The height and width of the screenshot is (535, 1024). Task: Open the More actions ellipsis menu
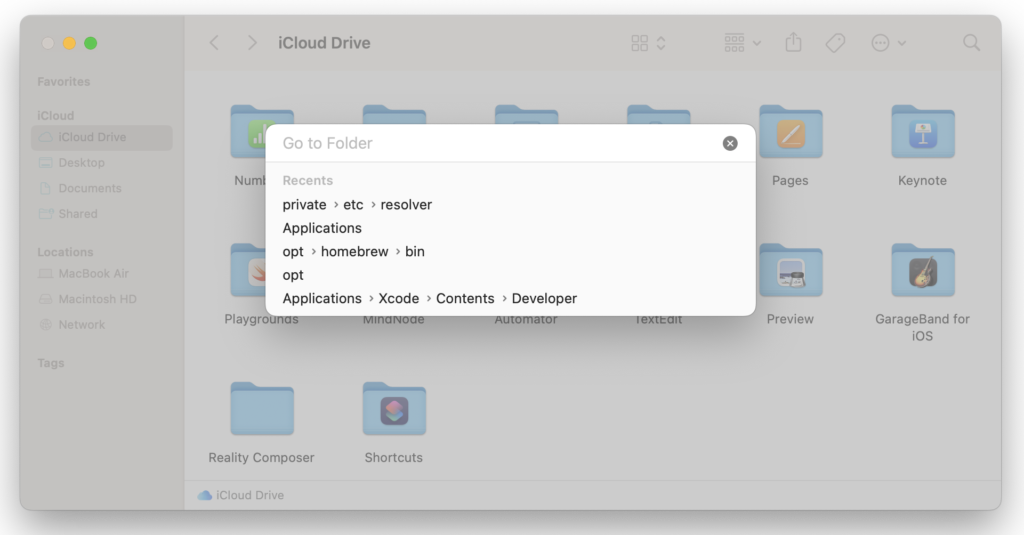[888, 43]
